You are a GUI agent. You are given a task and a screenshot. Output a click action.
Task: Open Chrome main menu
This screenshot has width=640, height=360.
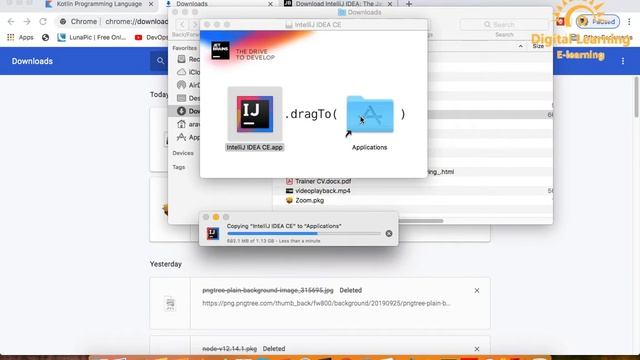click(629, 21)
